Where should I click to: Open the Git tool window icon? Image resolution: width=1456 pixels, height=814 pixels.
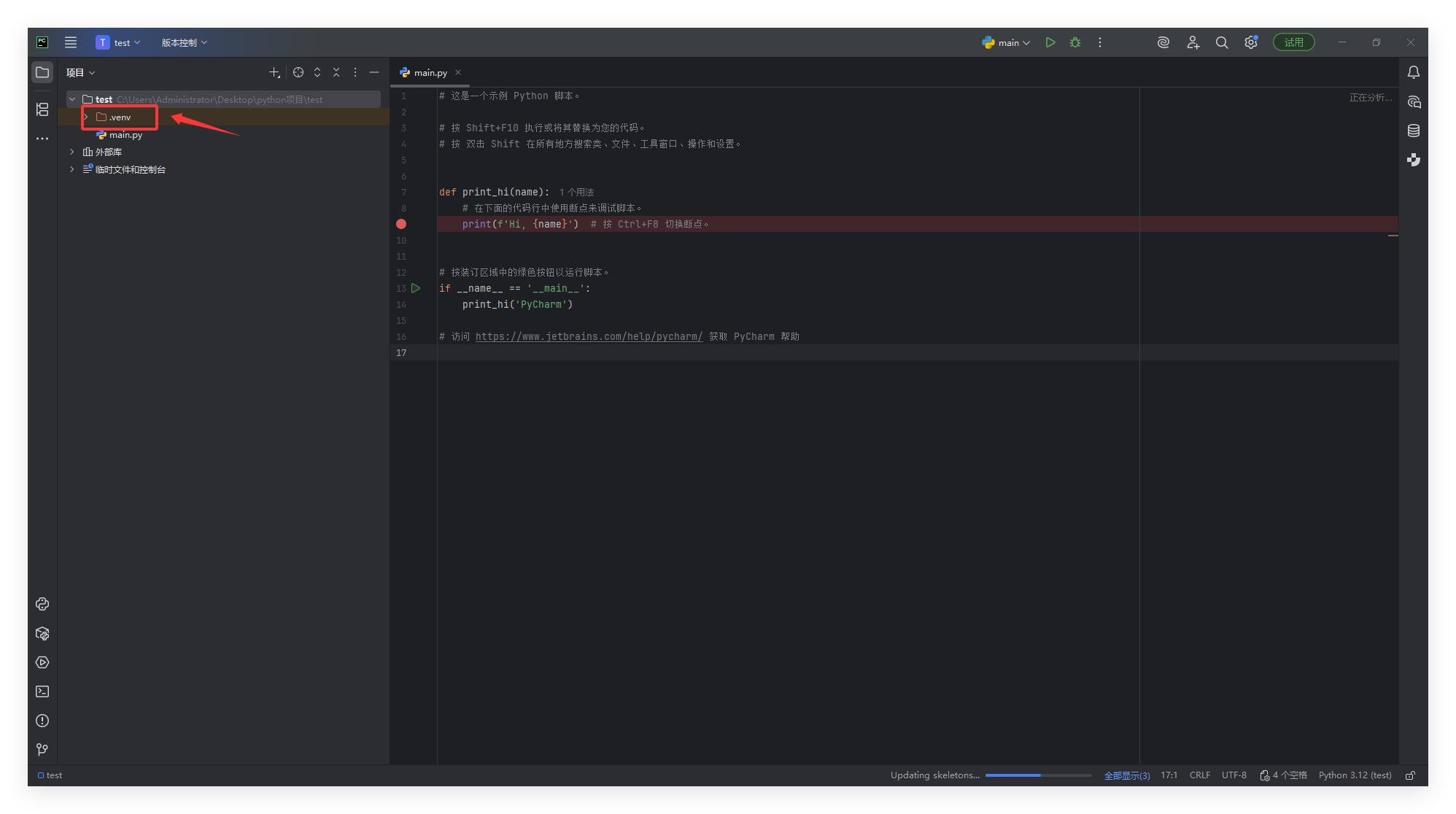click(42, 750)
